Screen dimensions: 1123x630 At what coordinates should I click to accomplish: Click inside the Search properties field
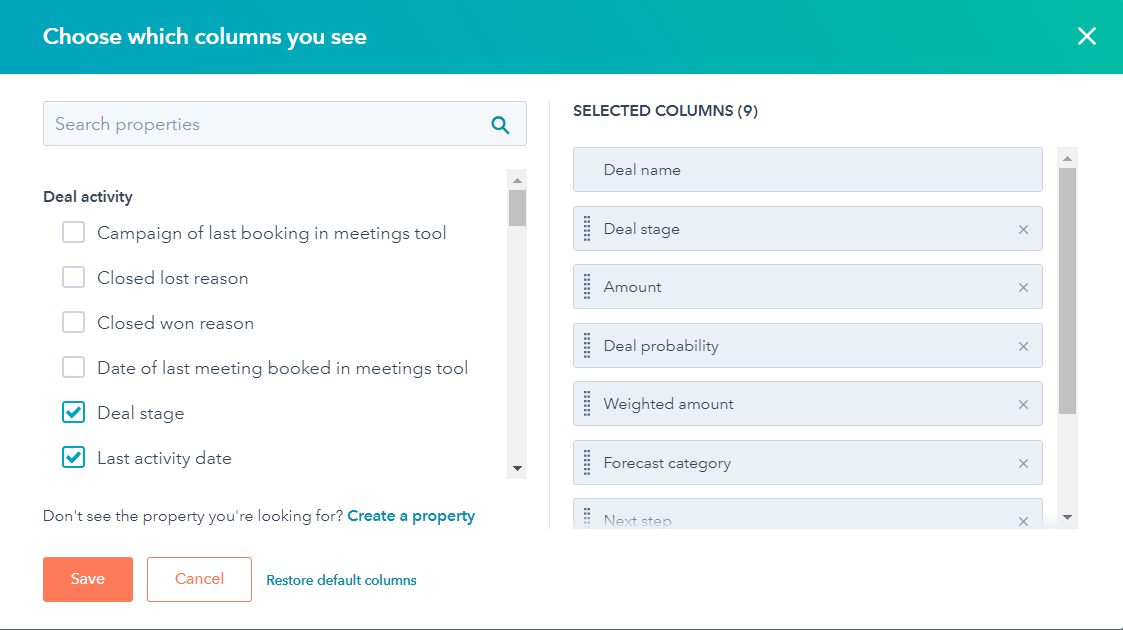(250, 124)
